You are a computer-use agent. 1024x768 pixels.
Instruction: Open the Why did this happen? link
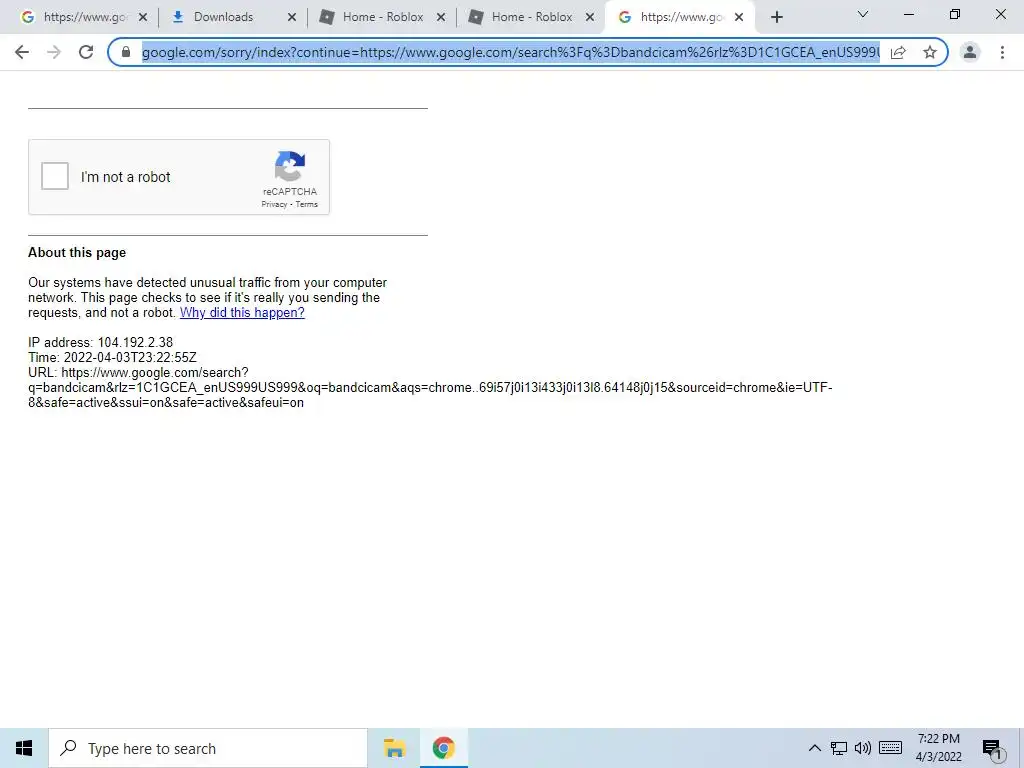[x=242, y=312]
